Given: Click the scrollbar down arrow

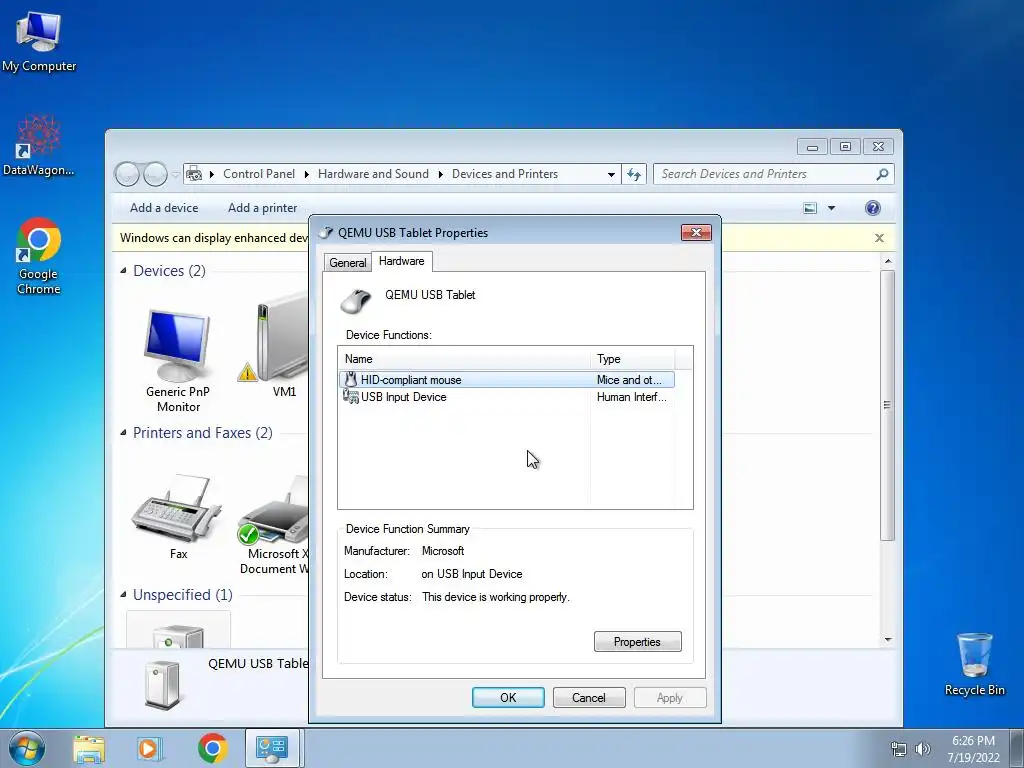Looking at the screenshot, I should 888,639.
